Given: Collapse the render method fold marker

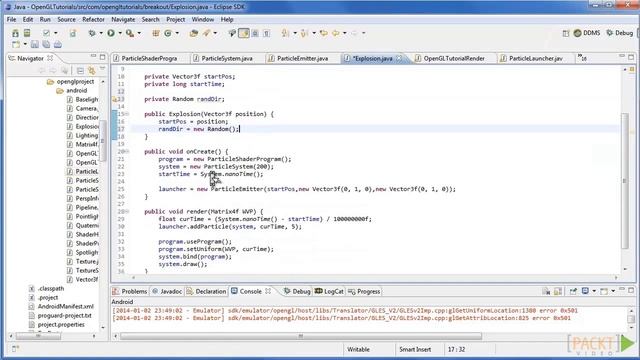Looking at the screenshot, I should pos(127,211).
